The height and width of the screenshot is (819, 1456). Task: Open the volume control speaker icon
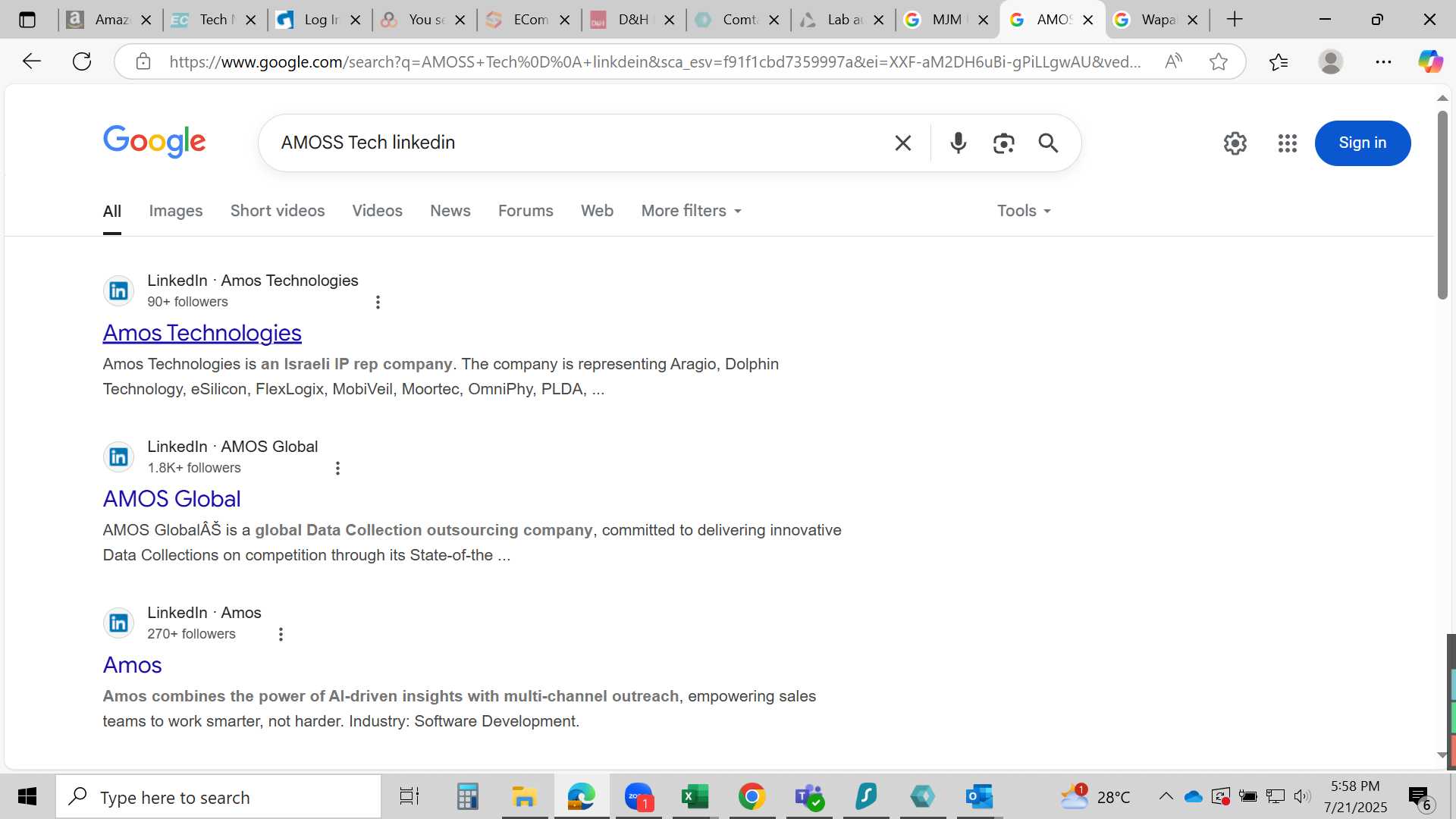pos(1302,796)
